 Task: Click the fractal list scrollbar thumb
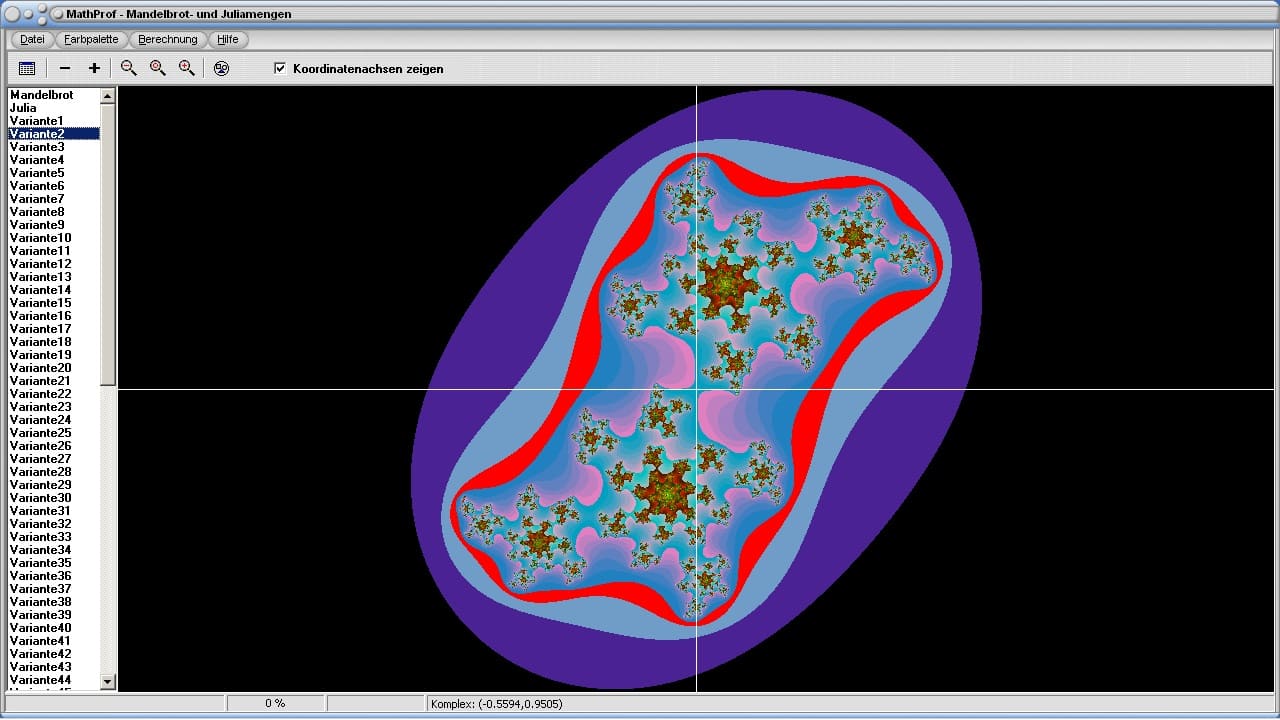(108, 245)
